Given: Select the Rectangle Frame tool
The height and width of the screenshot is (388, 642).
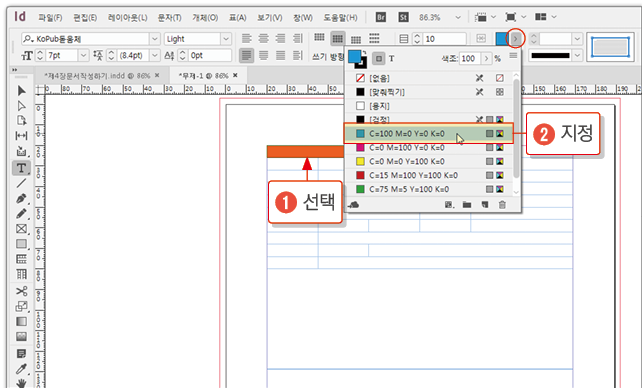Looking at the screenshot, I should 21,229.
